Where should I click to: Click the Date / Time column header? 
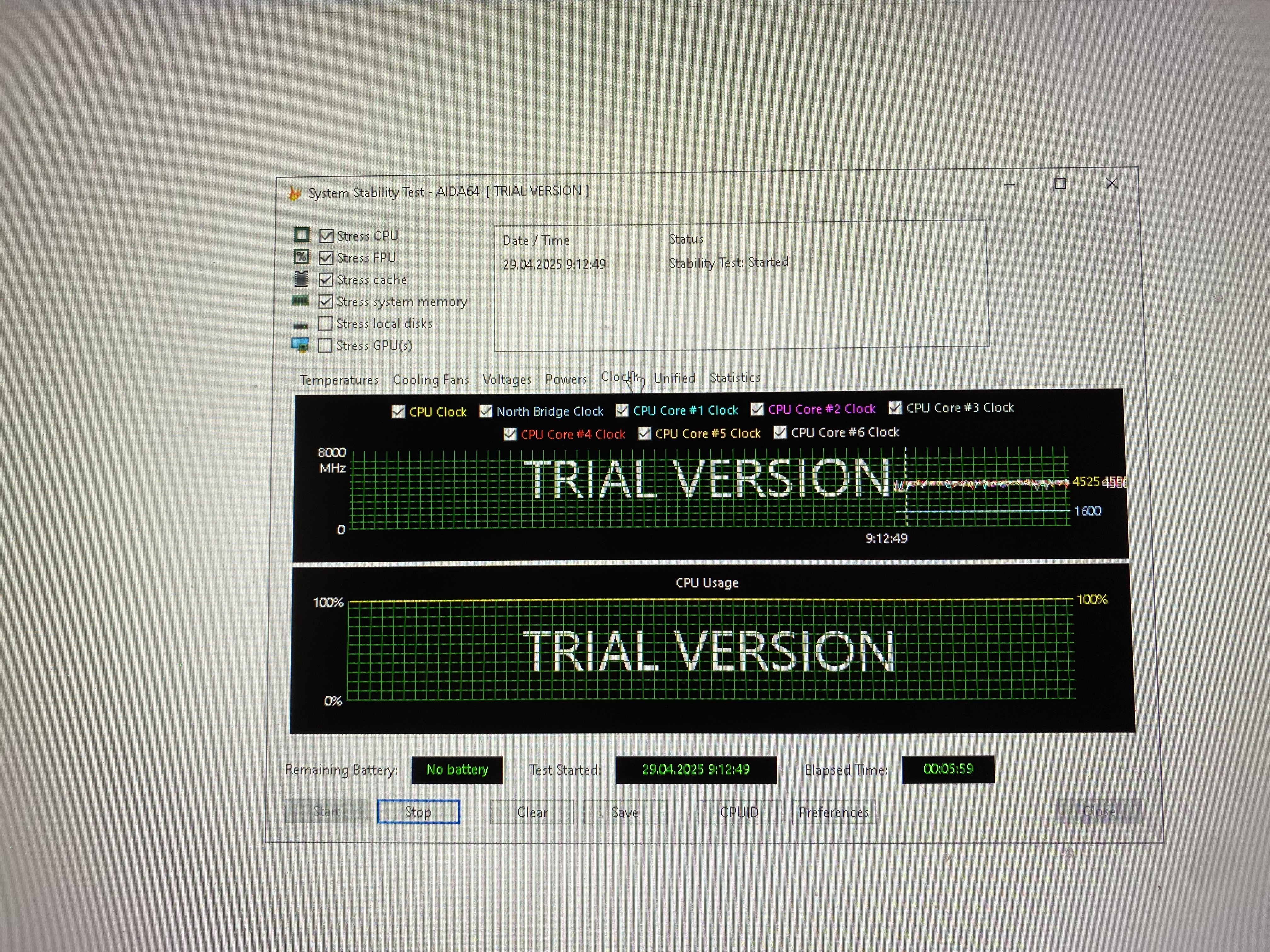pos(536,241)
